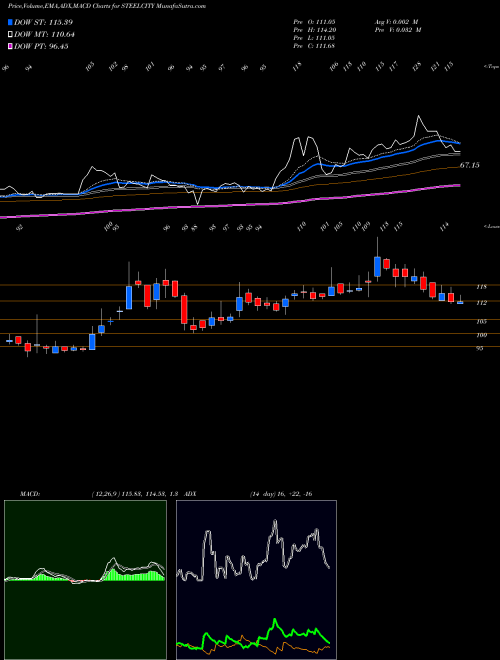Click the tallest blue candlestick near the peak
Screen dimensions: 500x660
[378, 266]
